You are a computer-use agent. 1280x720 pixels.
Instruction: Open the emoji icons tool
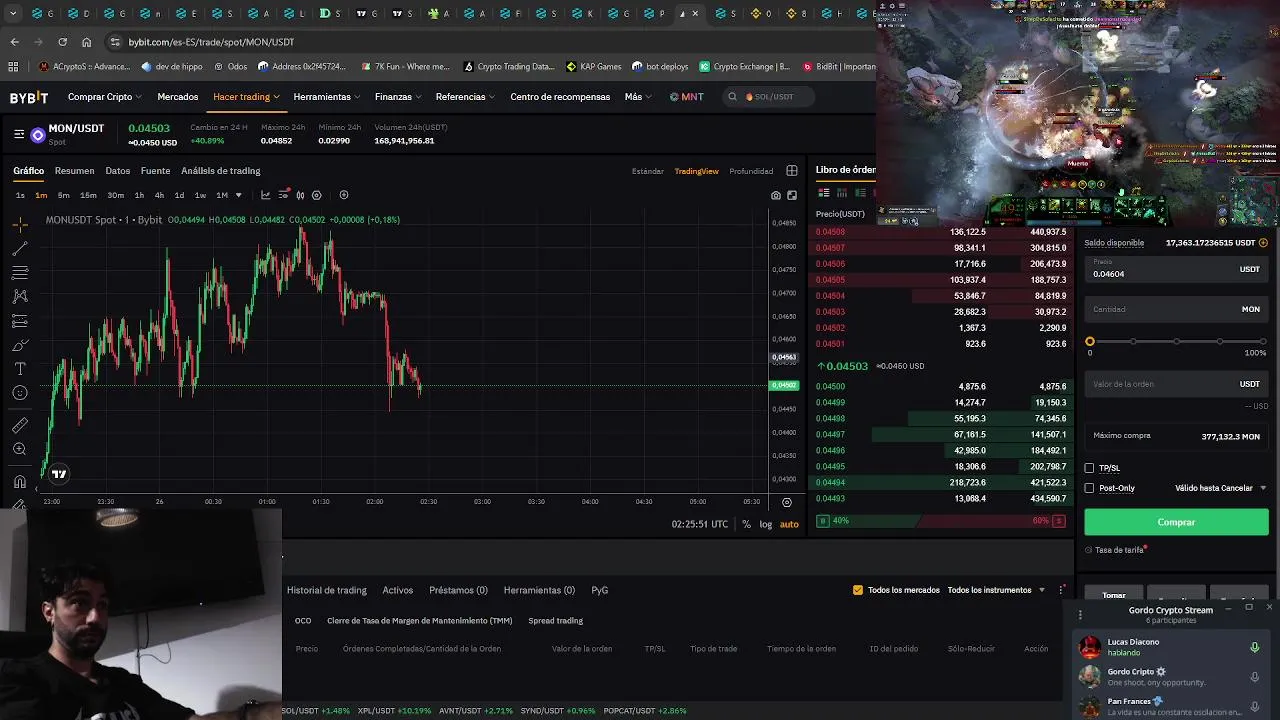coord(20,393)
